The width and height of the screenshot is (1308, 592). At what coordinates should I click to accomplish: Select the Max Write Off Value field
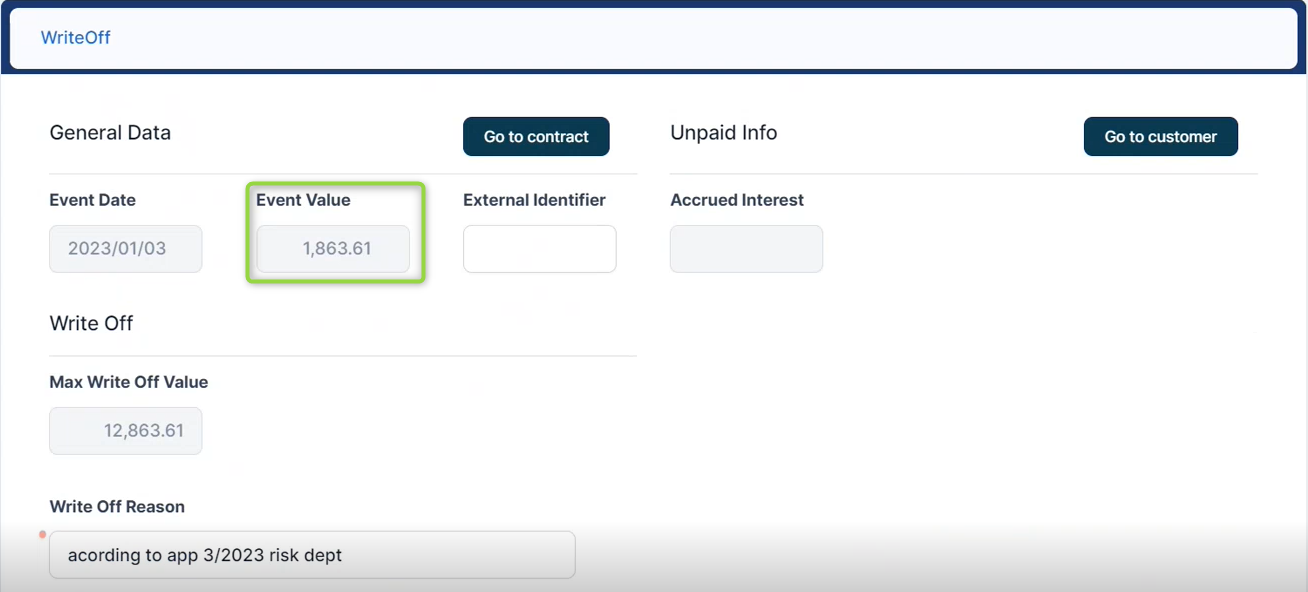coord(126,431)
